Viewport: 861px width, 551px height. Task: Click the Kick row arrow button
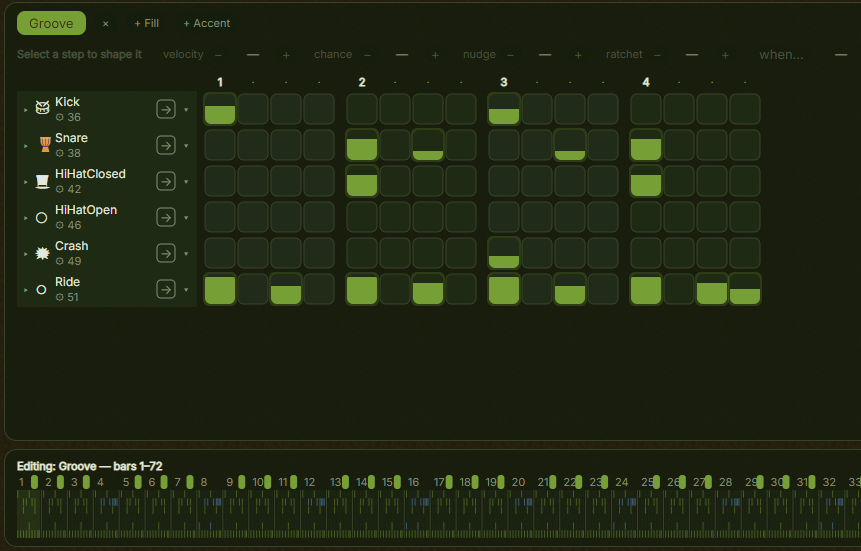tap(166, 109)
